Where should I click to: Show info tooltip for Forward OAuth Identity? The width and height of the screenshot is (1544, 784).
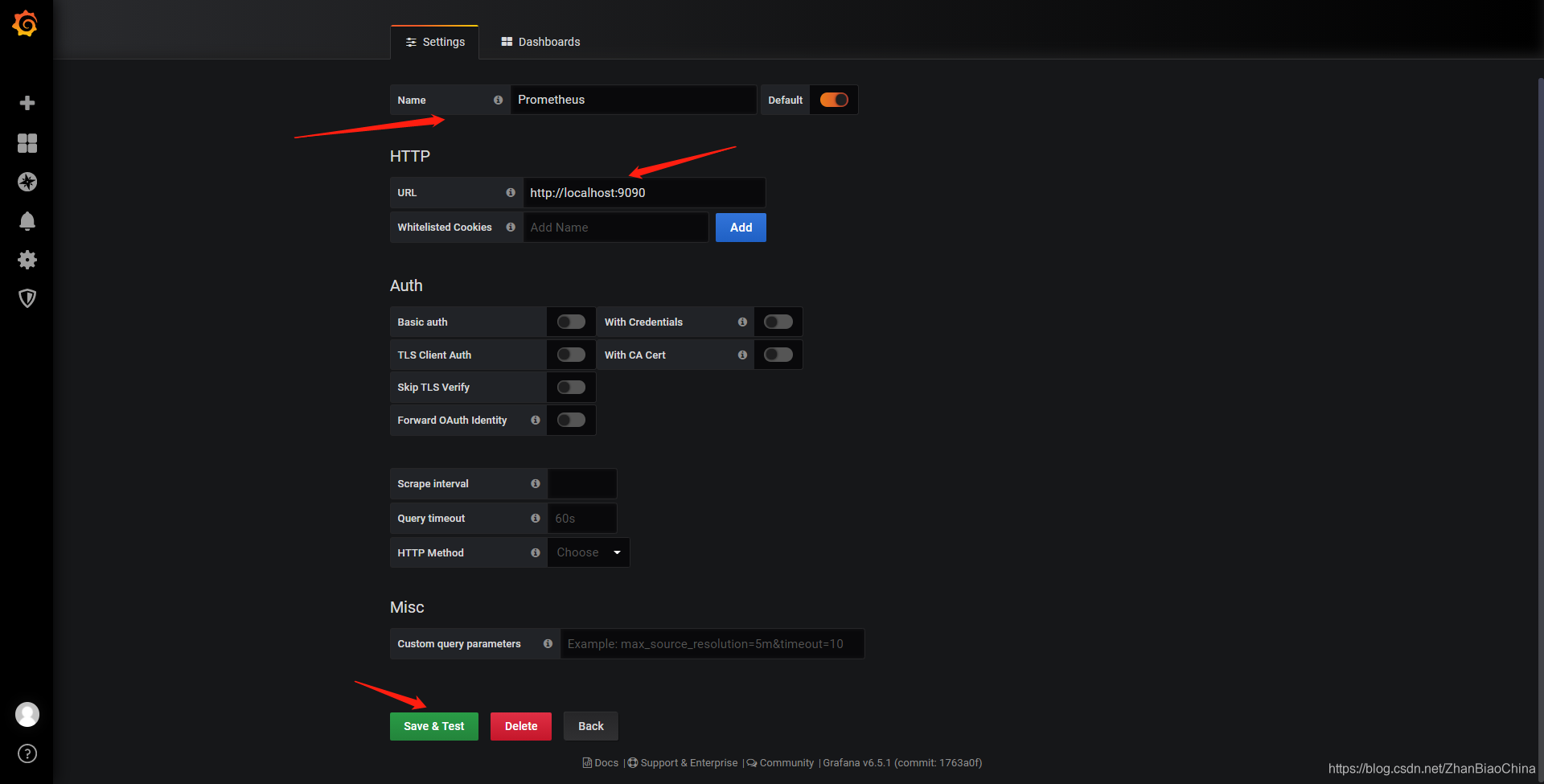coord(535,420)
